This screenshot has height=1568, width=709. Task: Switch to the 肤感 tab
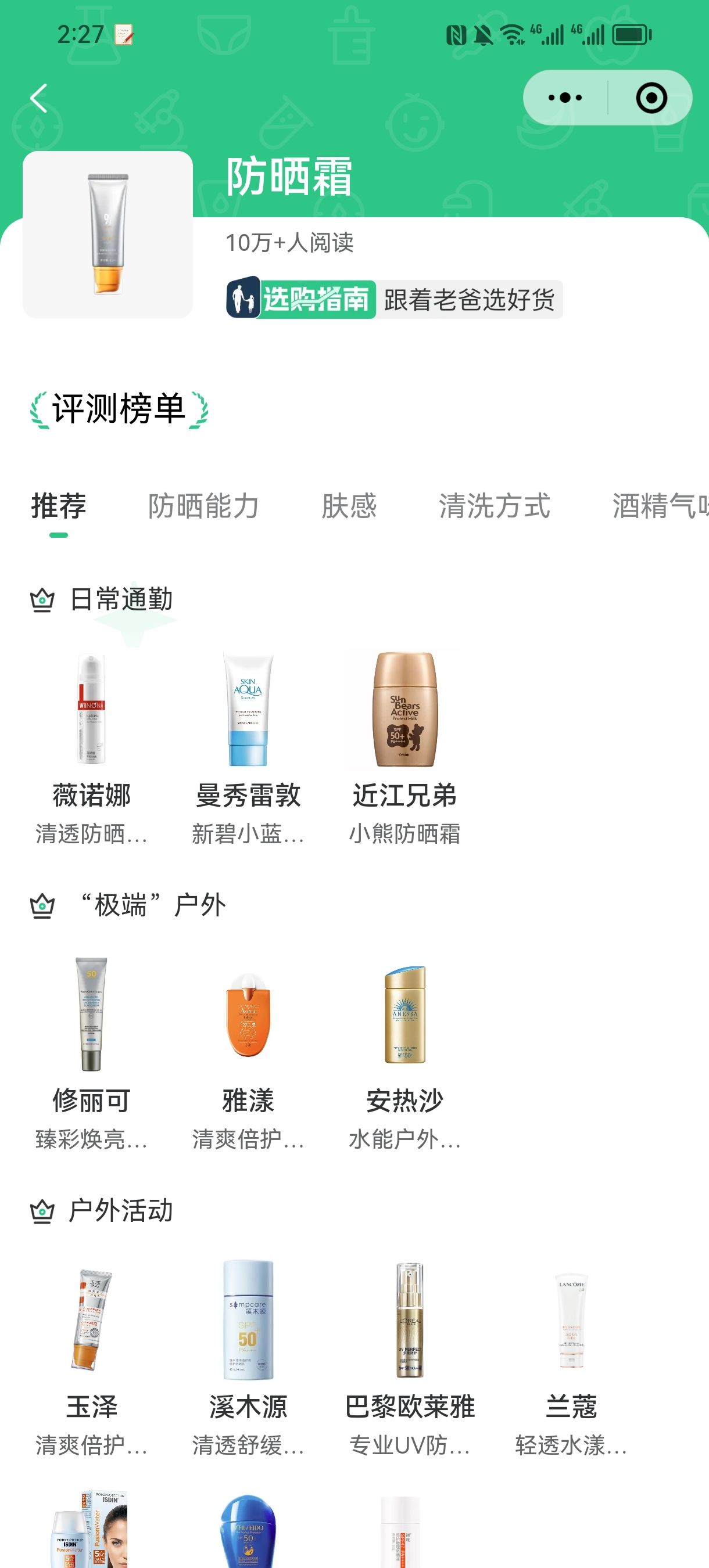349,506
